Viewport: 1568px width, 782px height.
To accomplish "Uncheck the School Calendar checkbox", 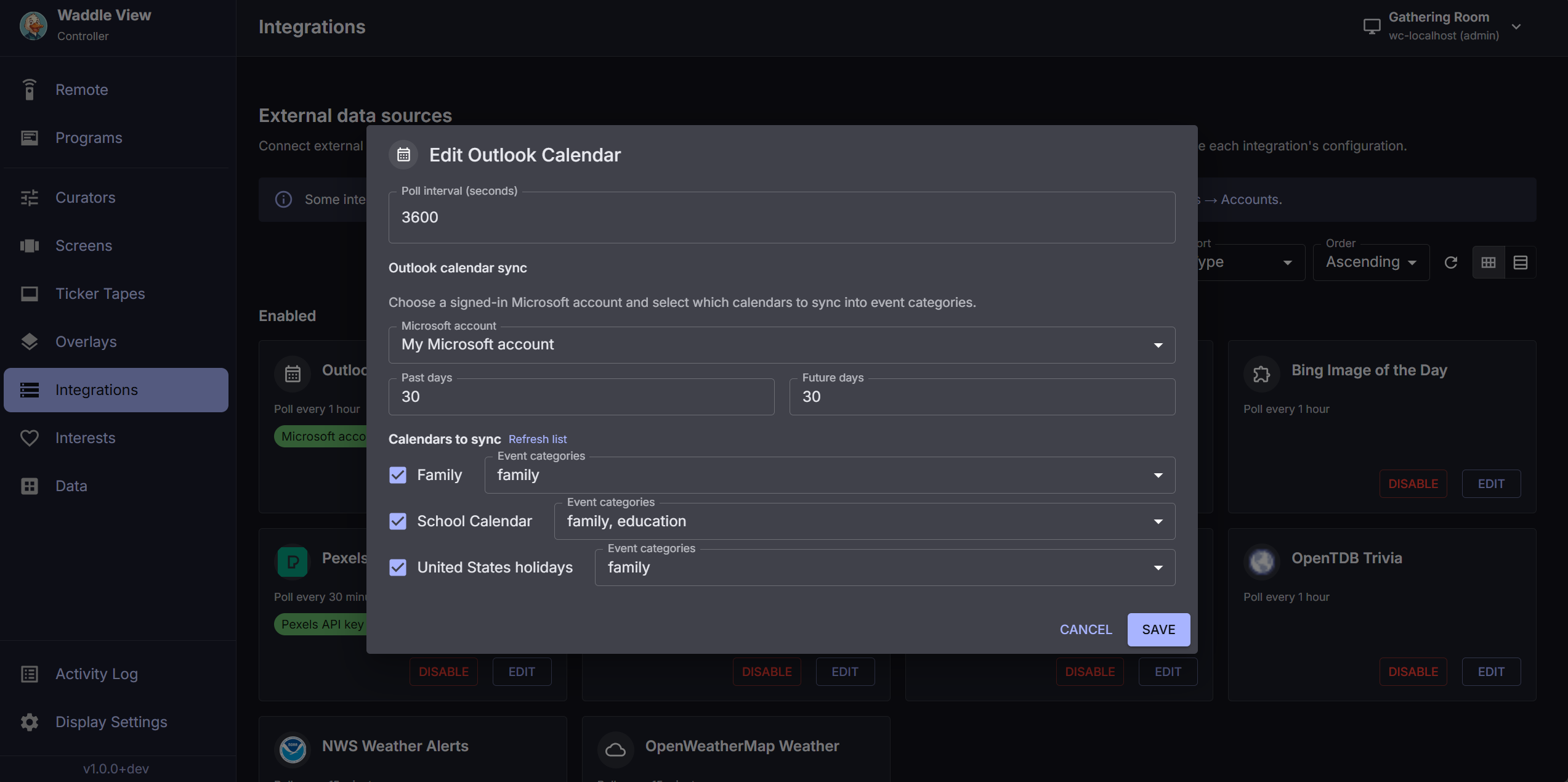I will [398, 521].
